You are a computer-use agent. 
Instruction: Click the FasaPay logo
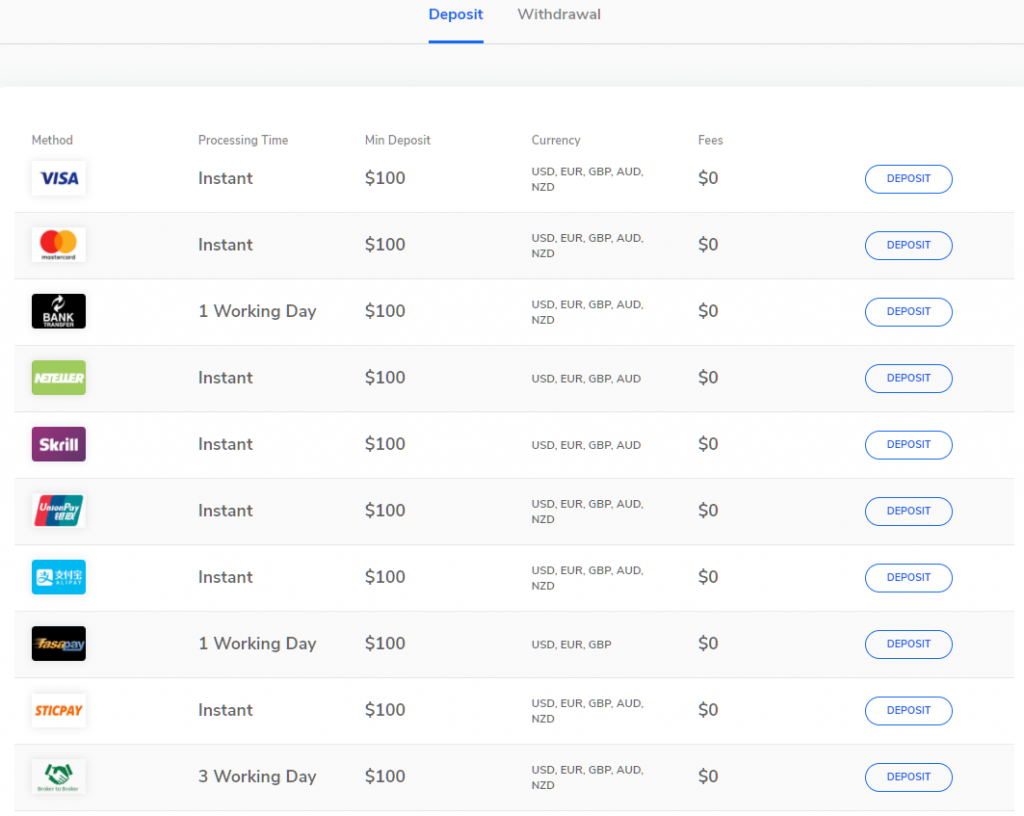click(59, 644)
